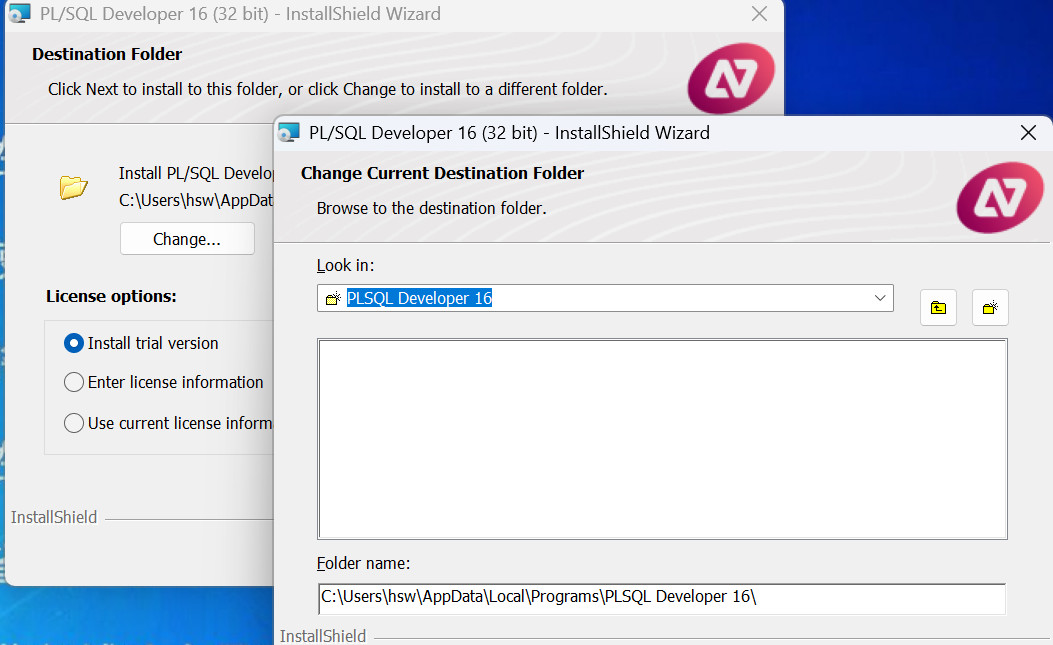
Task: Choose the Enter license information radio button
Action: 74,382
